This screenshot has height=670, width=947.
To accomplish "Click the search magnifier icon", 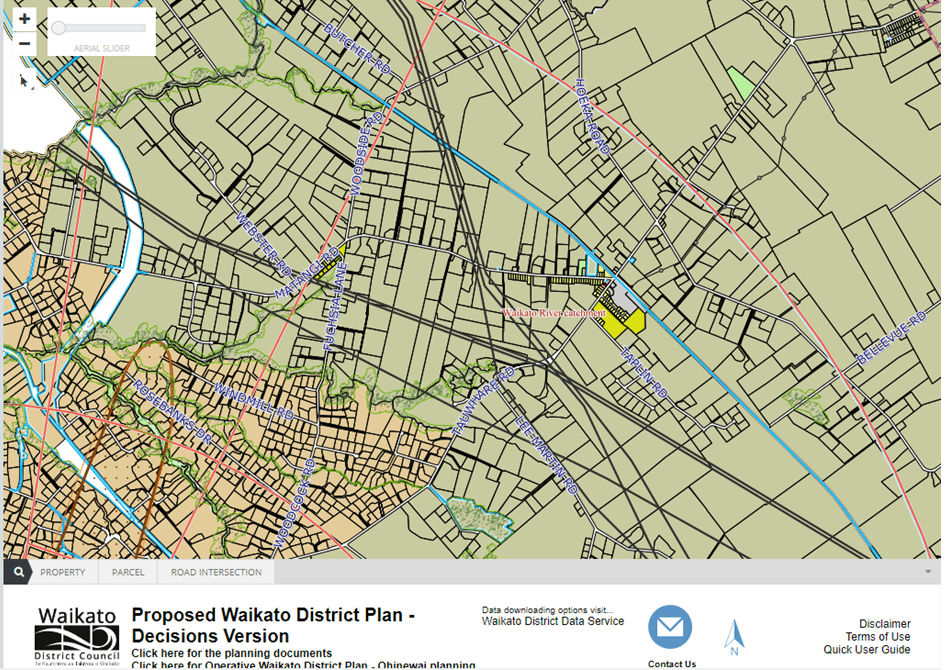I will tap(16, 573).
